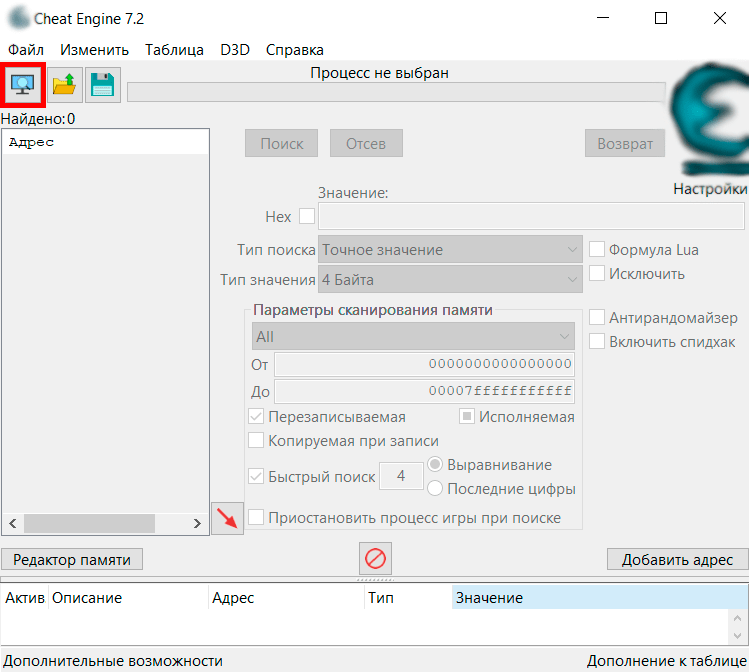Click the Cheat Engine logo
The height and width of the screenshot is (672, 749).
pos(711,119)
